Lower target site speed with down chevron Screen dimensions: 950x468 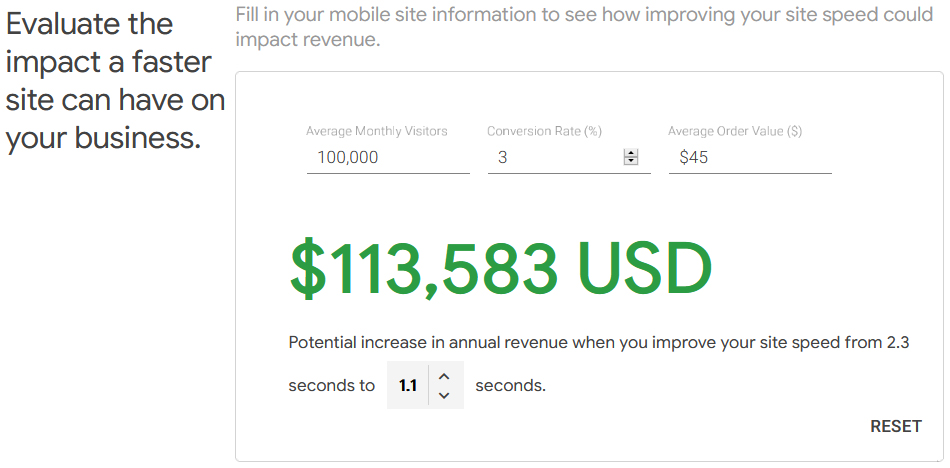[445, 395]
